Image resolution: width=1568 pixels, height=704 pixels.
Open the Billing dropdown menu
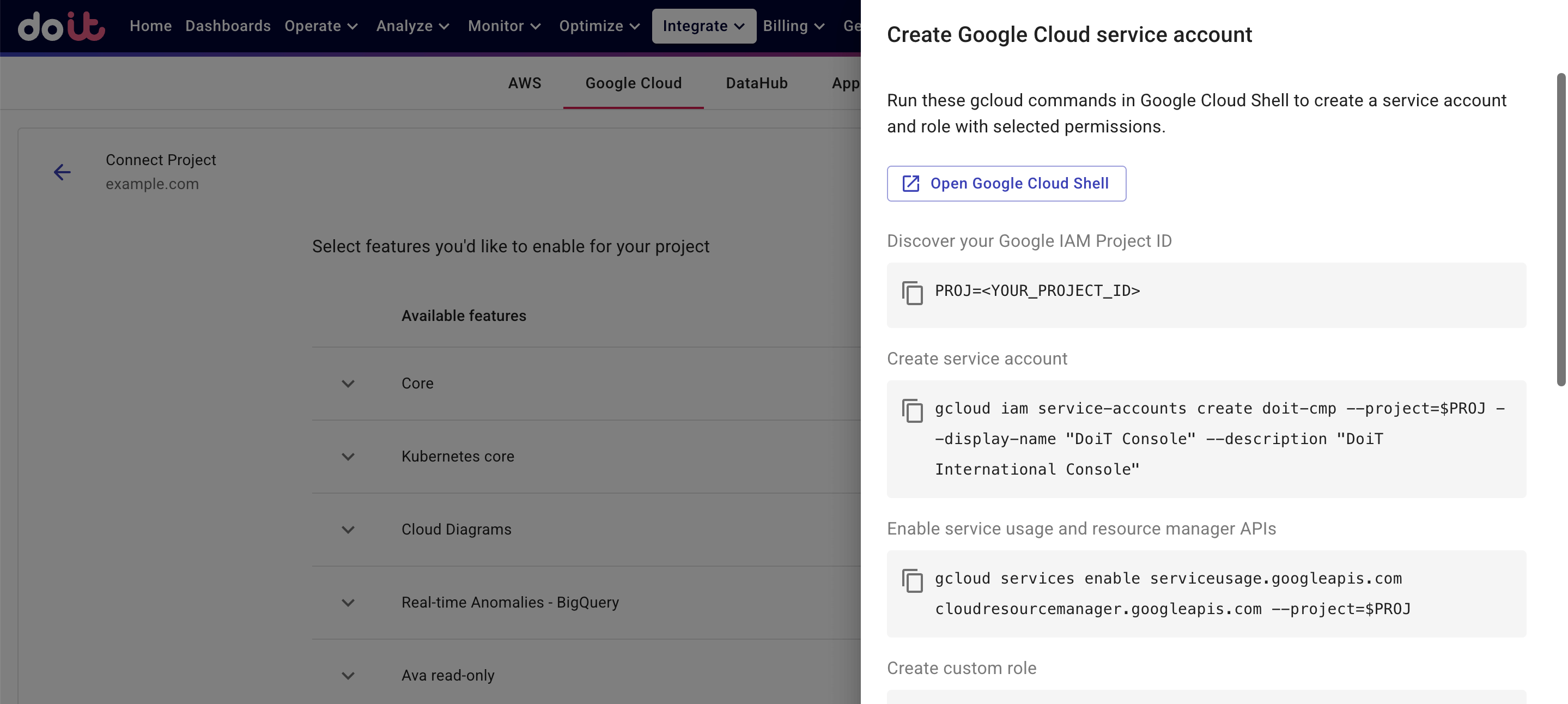tap(793, 26)
